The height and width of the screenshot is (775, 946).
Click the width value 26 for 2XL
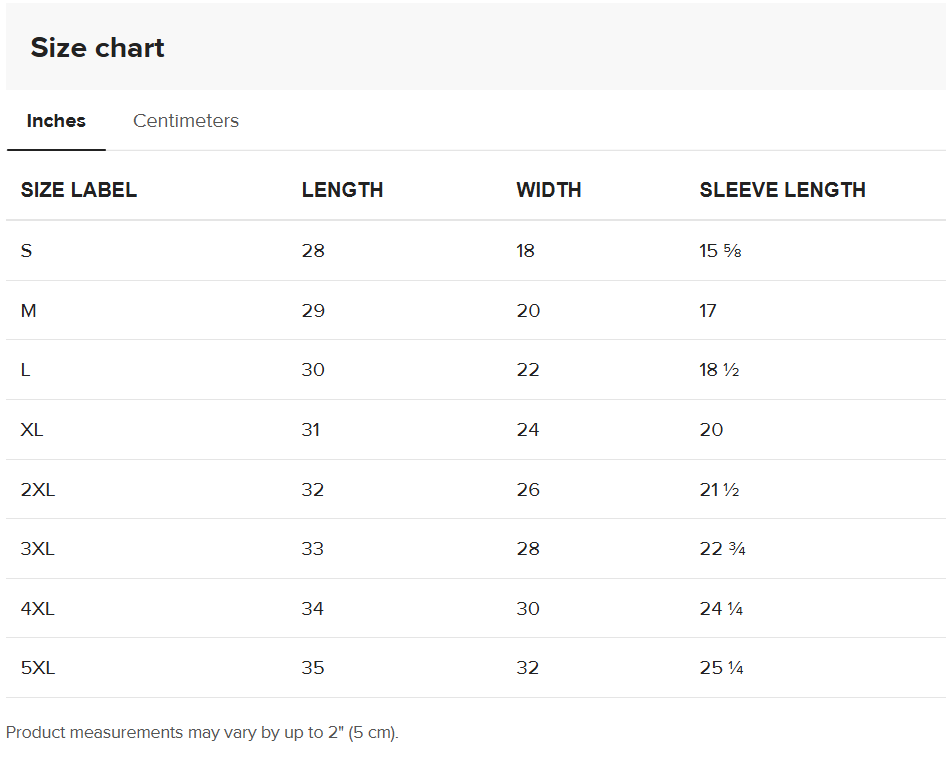528,489
